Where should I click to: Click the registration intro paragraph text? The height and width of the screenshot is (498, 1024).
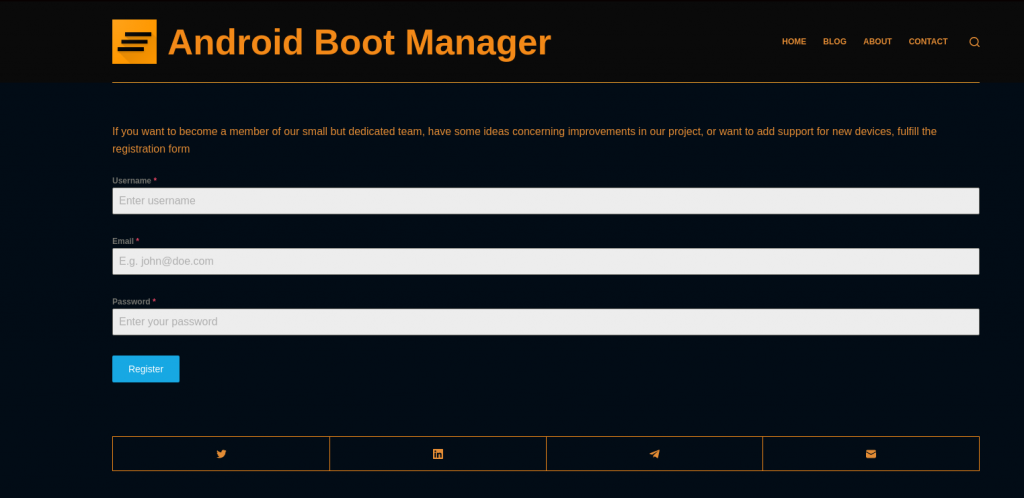[x=524, y=140]
